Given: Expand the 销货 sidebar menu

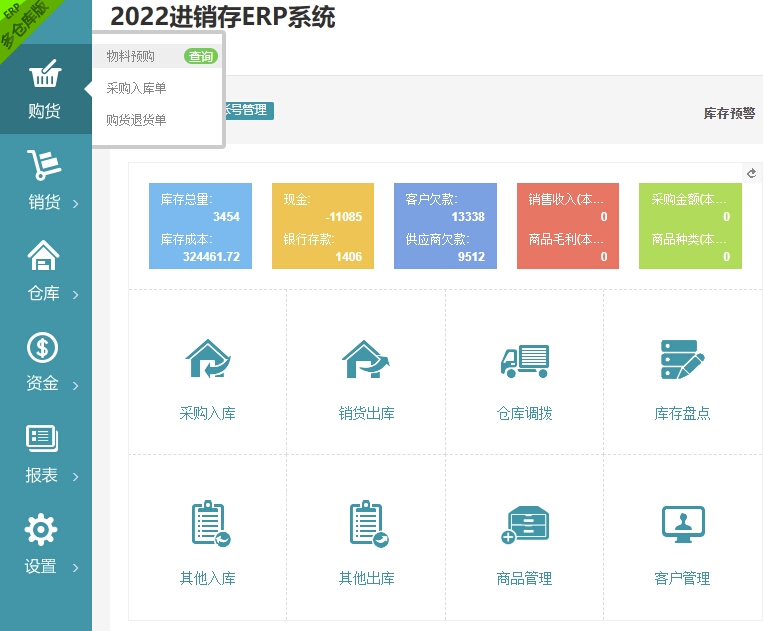Looking at the screenshot, I should [45, 180].
